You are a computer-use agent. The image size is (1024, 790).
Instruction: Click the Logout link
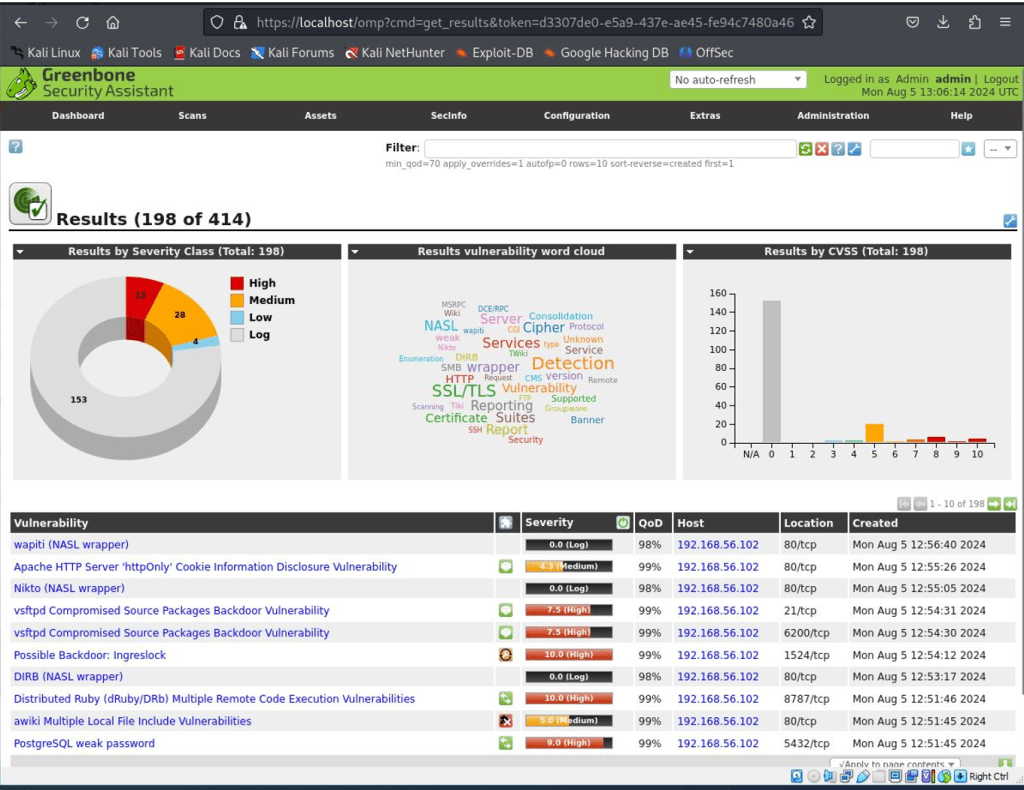point(1001,79)
